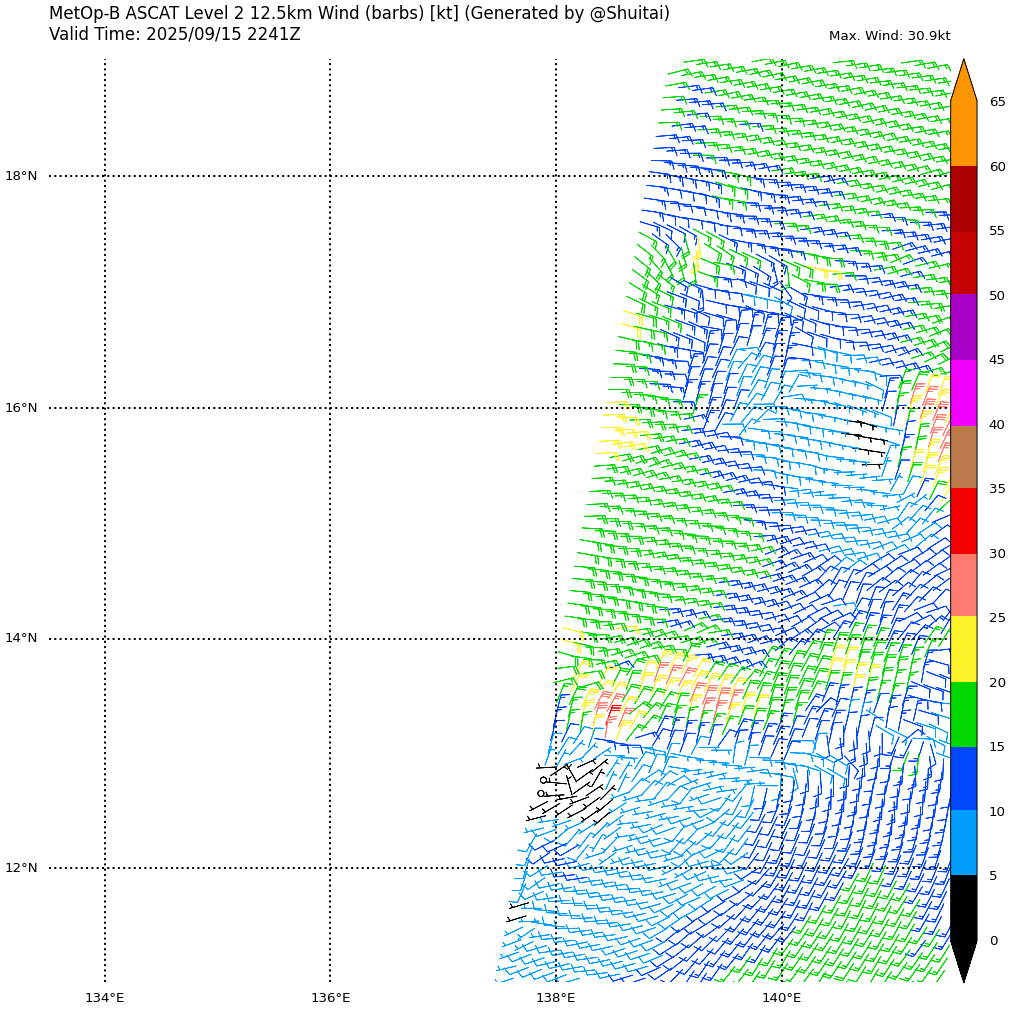
Task: Click the red 50-55 colorbar segment
Action: [x=964, y=263]
